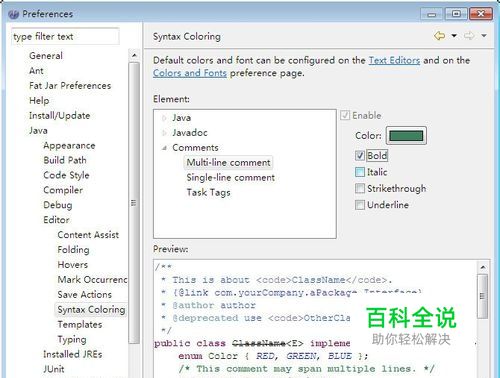The width and height of the screenshot is (500, 378).
Task: Open Folding preferences
Action: [x=73, y=250]
